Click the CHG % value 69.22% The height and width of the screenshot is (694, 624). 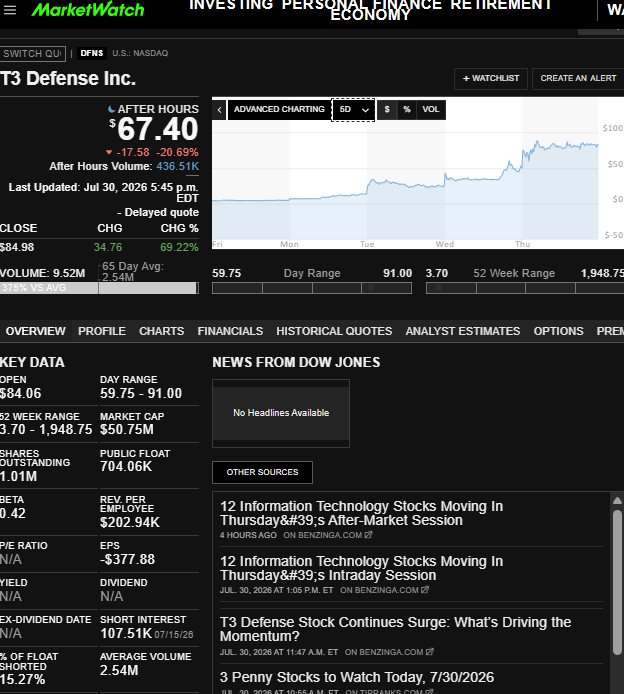click(179, 247)
